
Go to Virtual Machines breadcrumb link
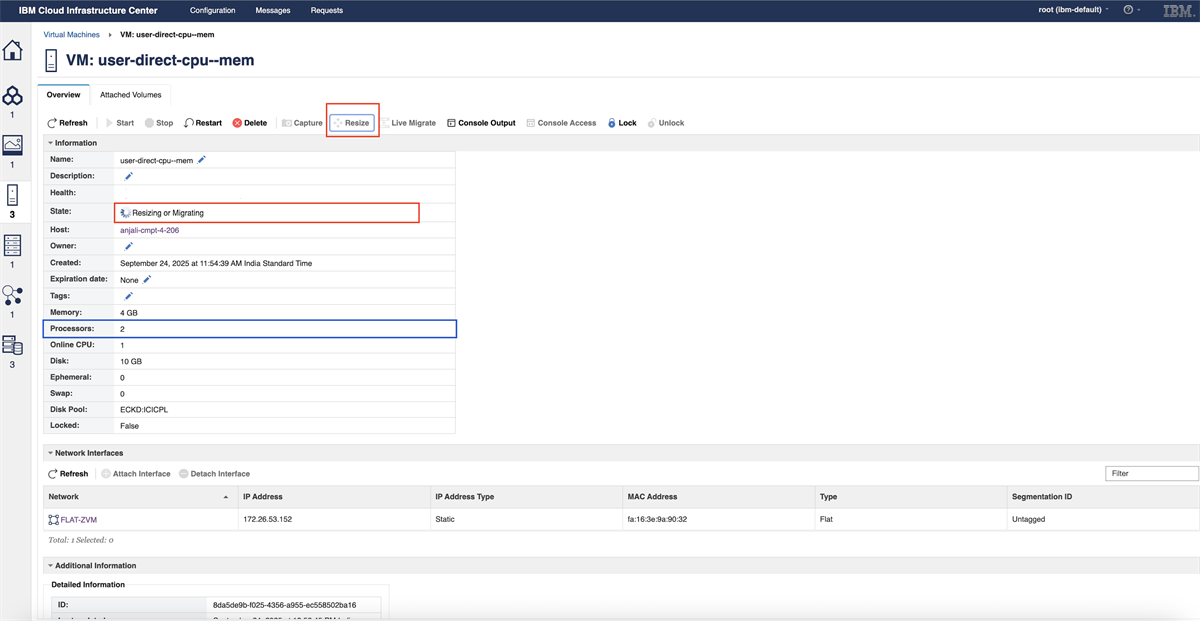point(72,35)
